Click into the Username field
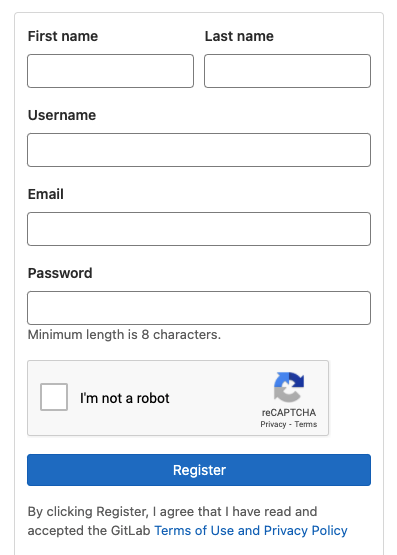Image resolution: width=397 pixels, height=555 pixels. 199,150
